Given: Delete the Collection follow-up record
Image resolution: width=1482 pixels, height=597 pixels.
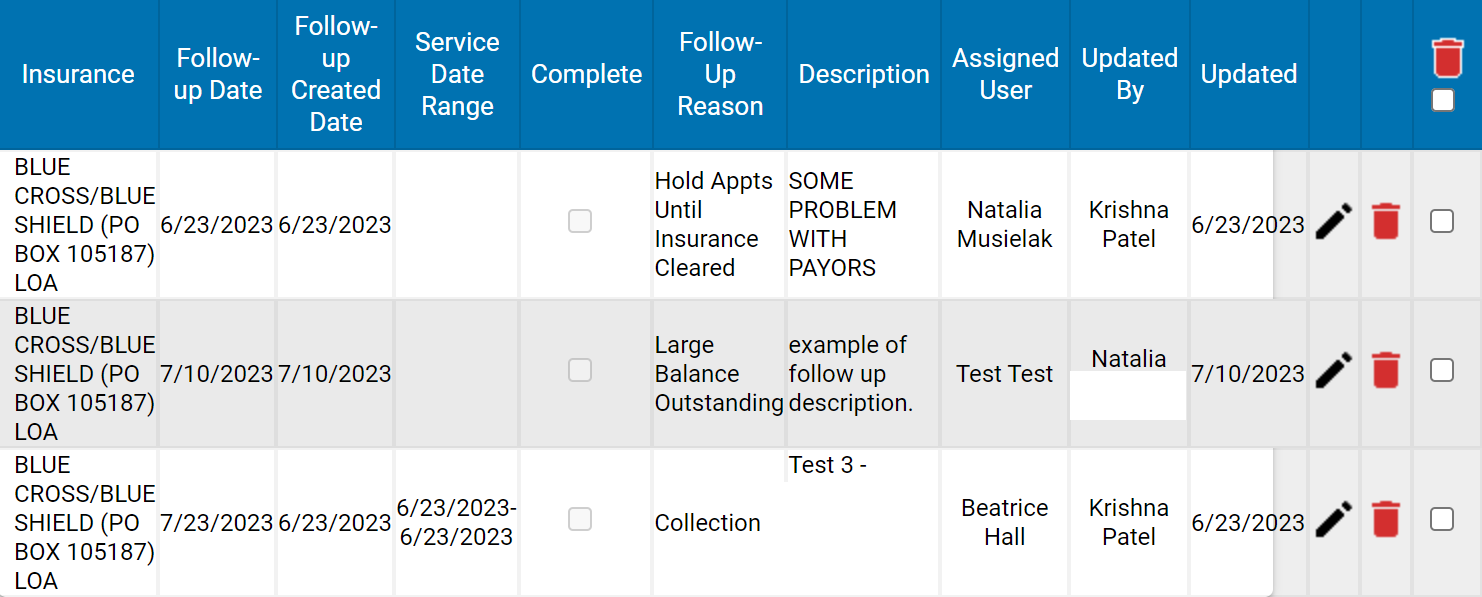Looking at the screenshot, I should (1385, 519).
